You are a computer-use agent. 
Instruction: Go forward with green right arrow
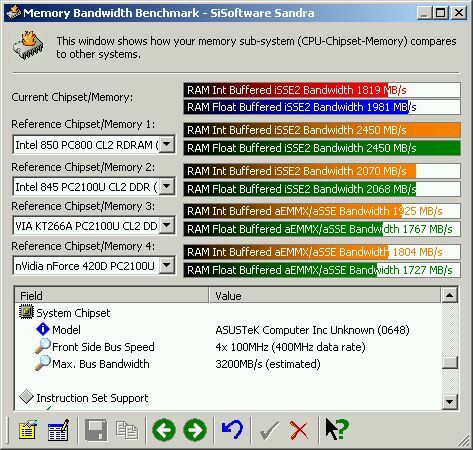[195, 430]
